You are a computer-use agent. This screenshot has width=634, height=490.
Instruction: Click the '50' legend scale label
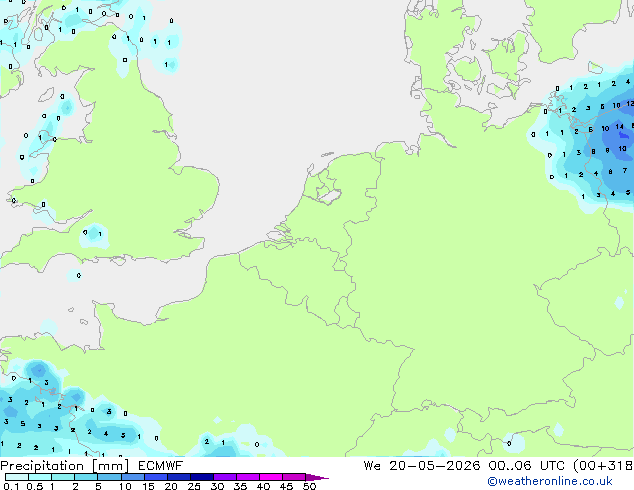(x=309, y=486)
